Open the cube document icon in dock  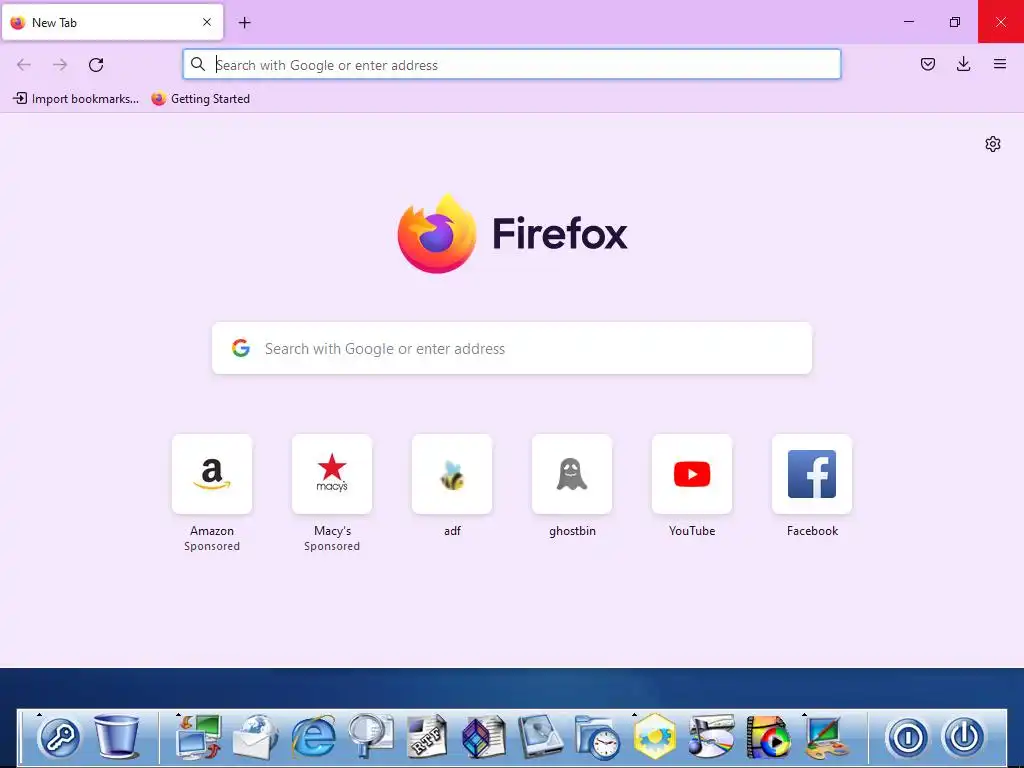tap(484, 737)
